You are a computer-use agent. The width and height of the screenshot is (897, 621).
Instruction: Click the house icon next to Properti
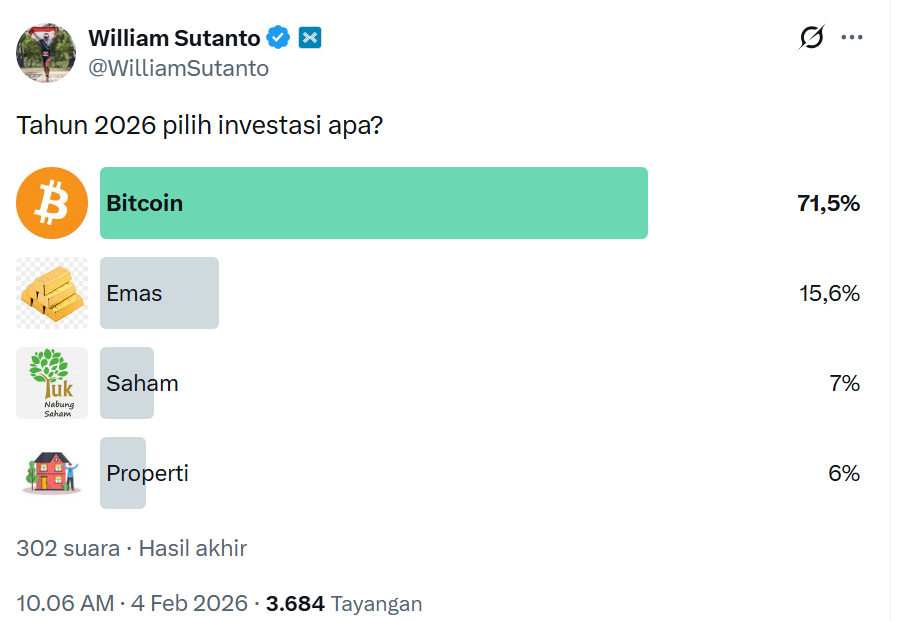click(x=51, y=473)
